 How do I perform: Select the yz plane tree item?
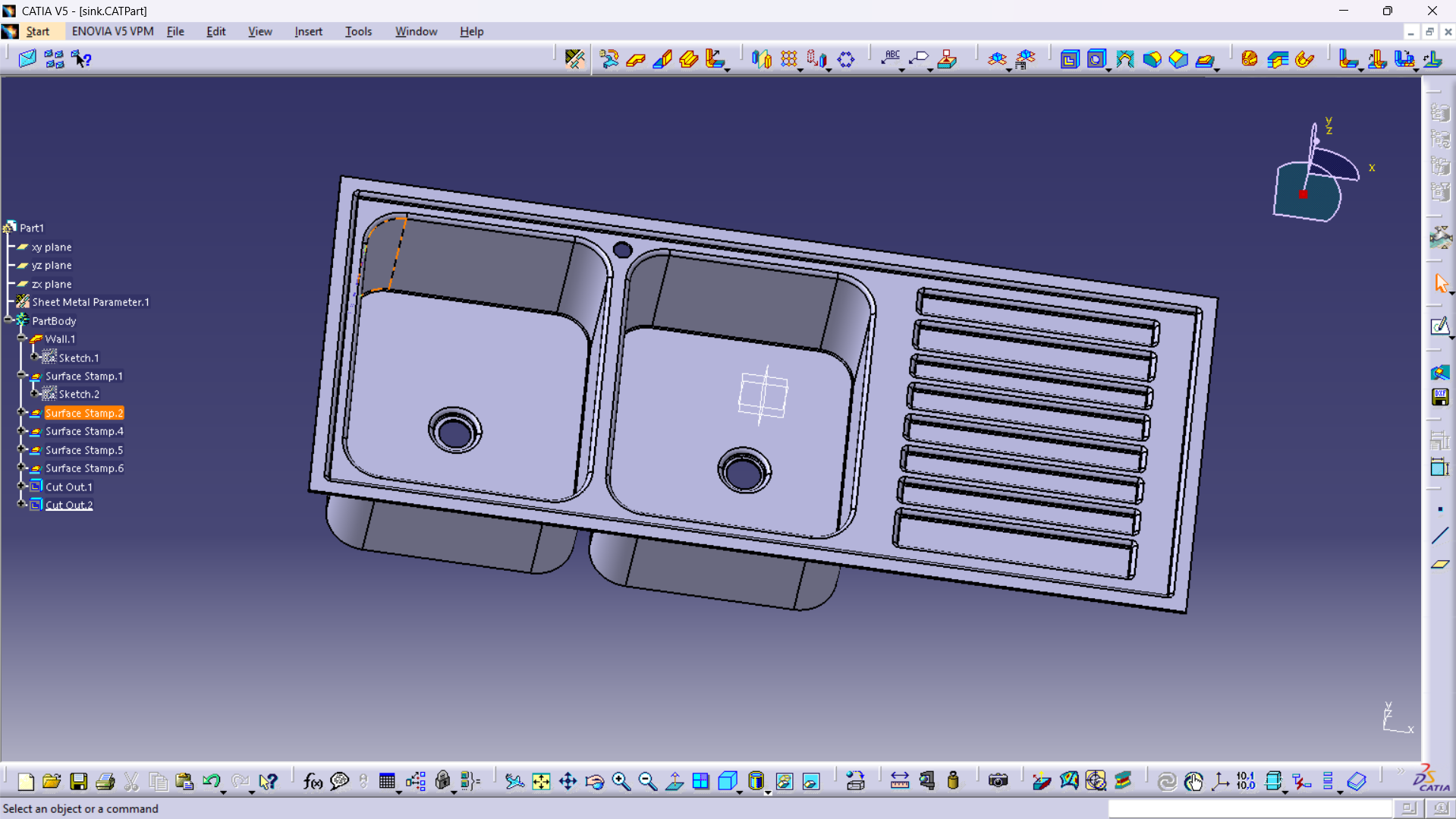[52, 265]
